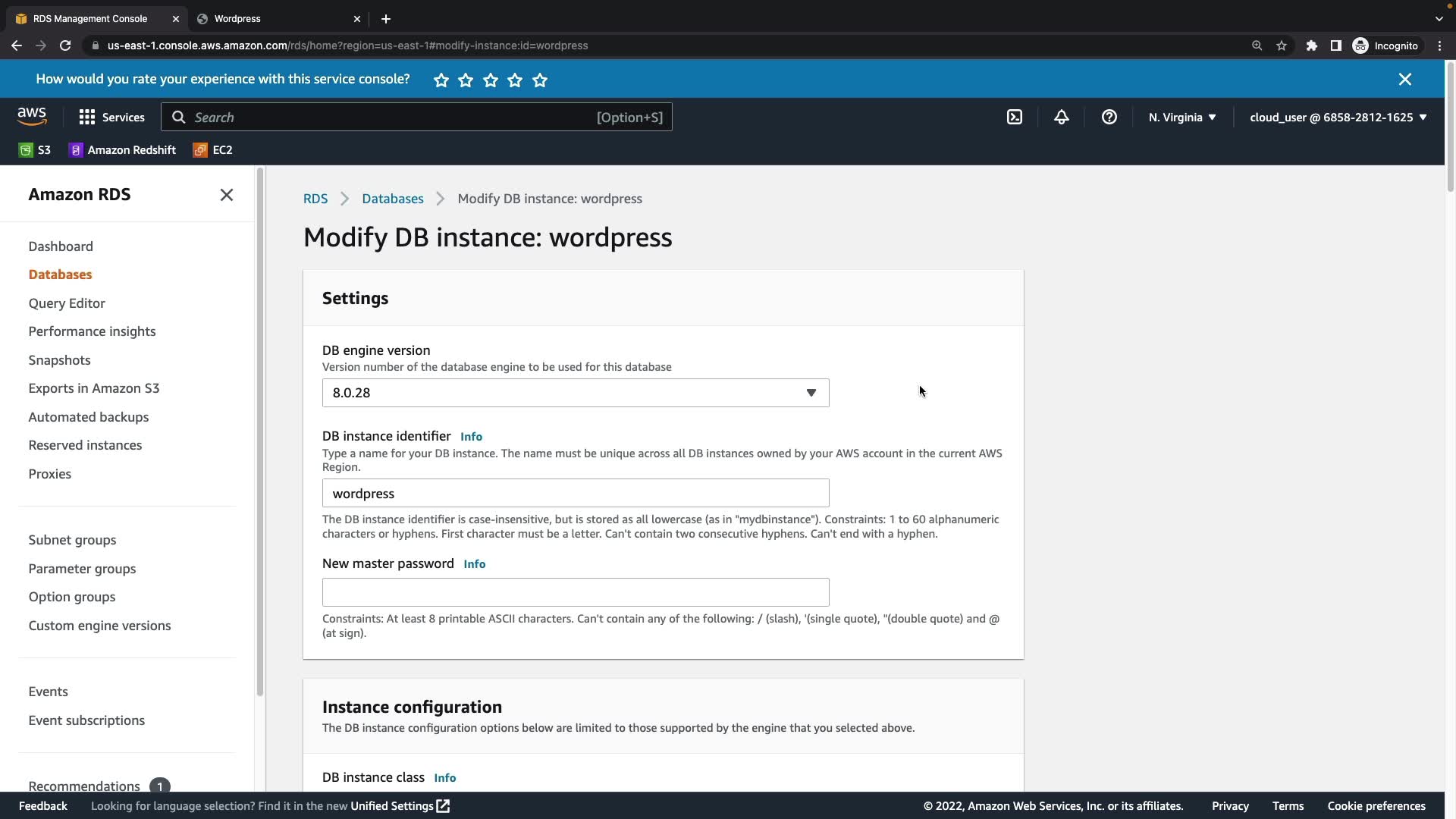Open the N. Virginia region selector
The image size is (1456, 819).
(x=1181, y=117)
